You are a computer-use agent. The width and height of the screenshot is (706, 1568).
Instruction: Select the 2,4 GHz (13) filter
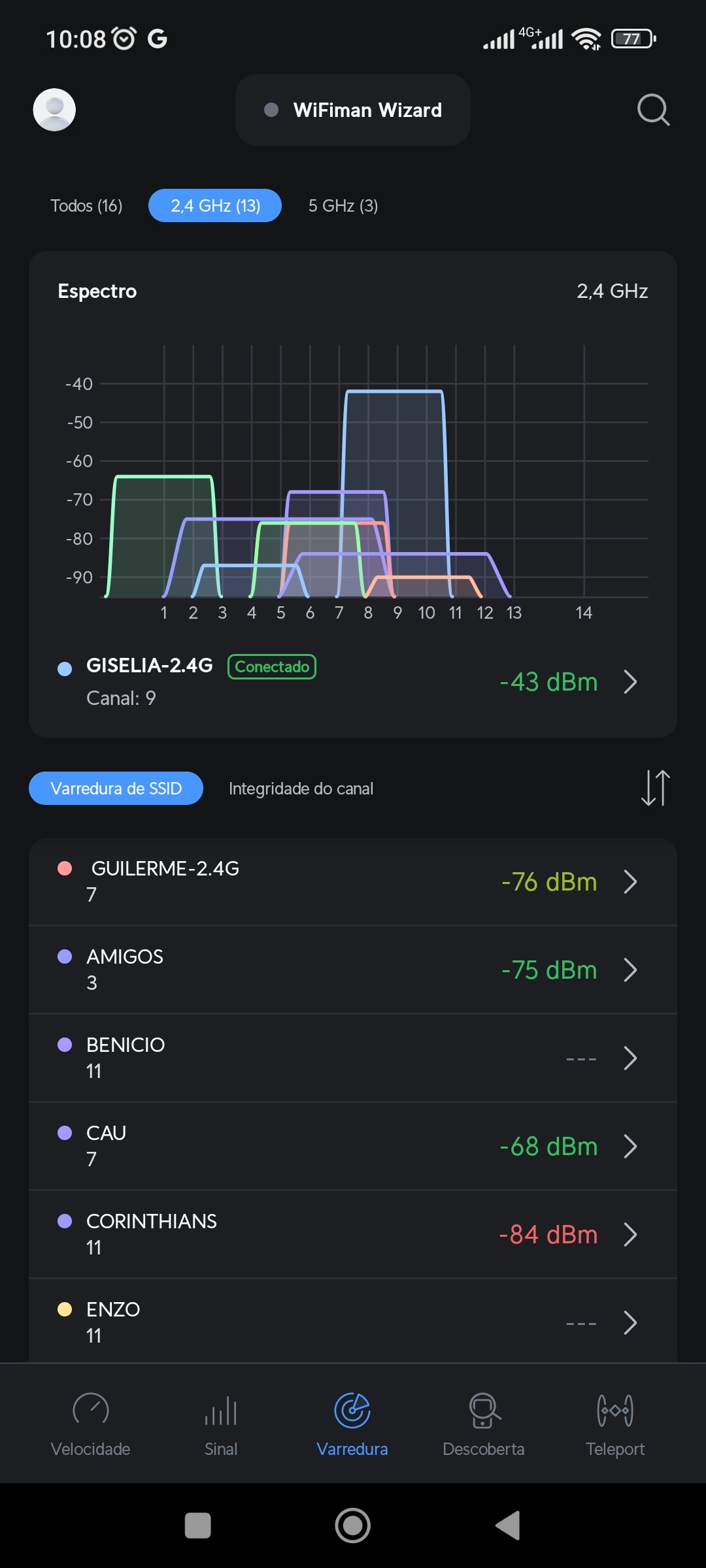click(x=215, y=206)
